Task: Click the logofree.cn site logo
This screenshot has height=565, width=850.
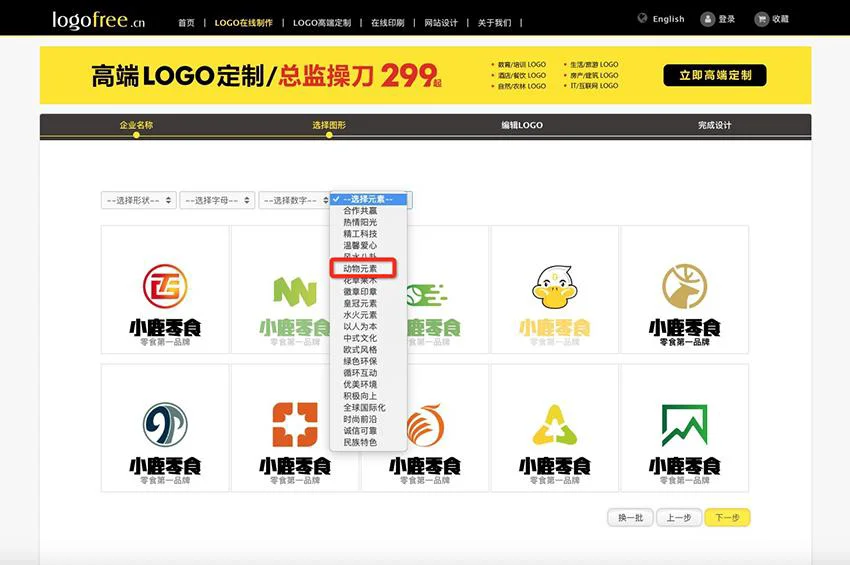Action: 98,20
